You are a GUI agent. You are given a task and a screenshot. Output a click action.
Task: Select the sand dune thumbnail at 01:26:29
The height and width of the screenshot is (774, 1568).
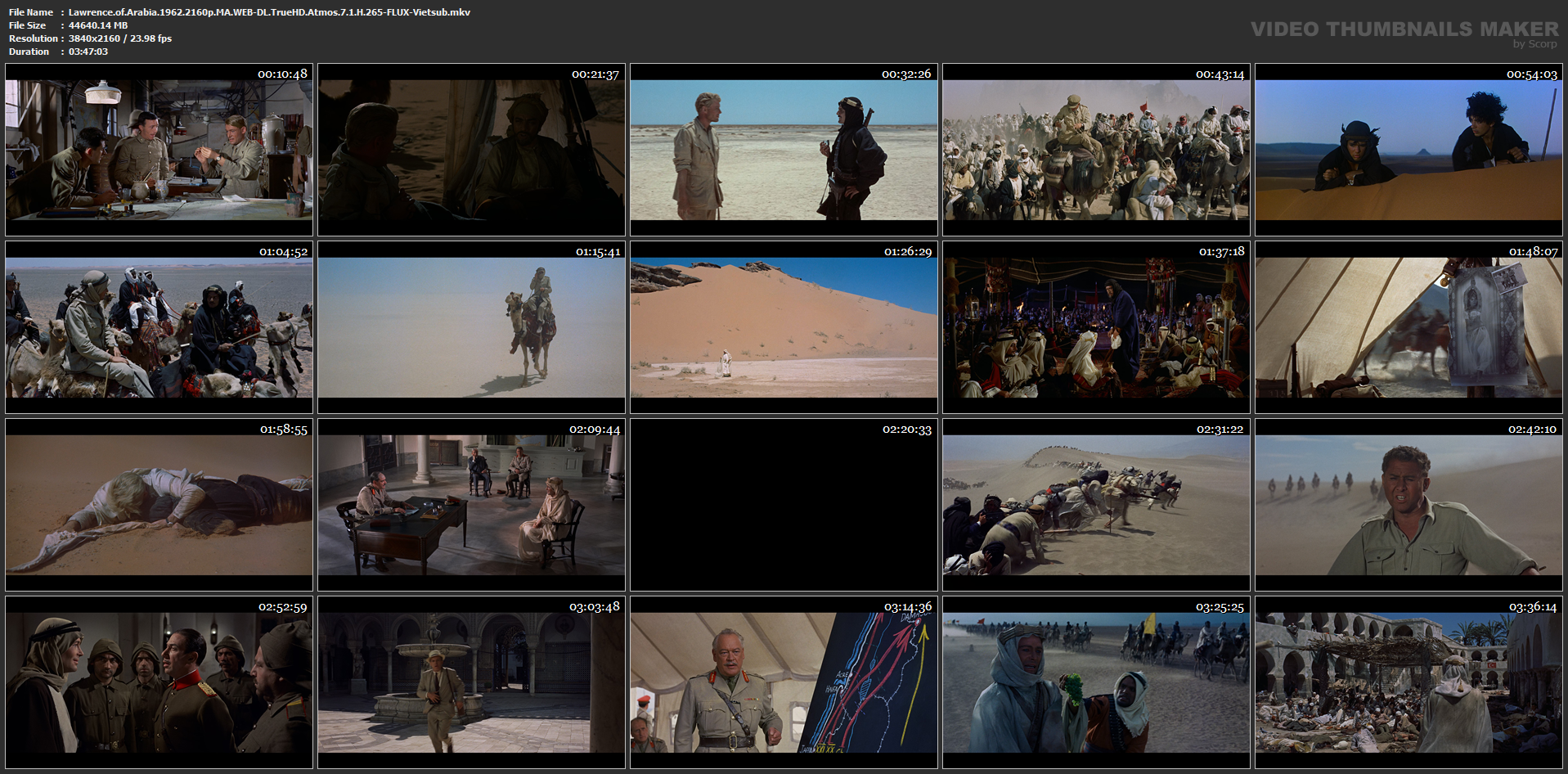pyautogui.click(x=784, y=327)
